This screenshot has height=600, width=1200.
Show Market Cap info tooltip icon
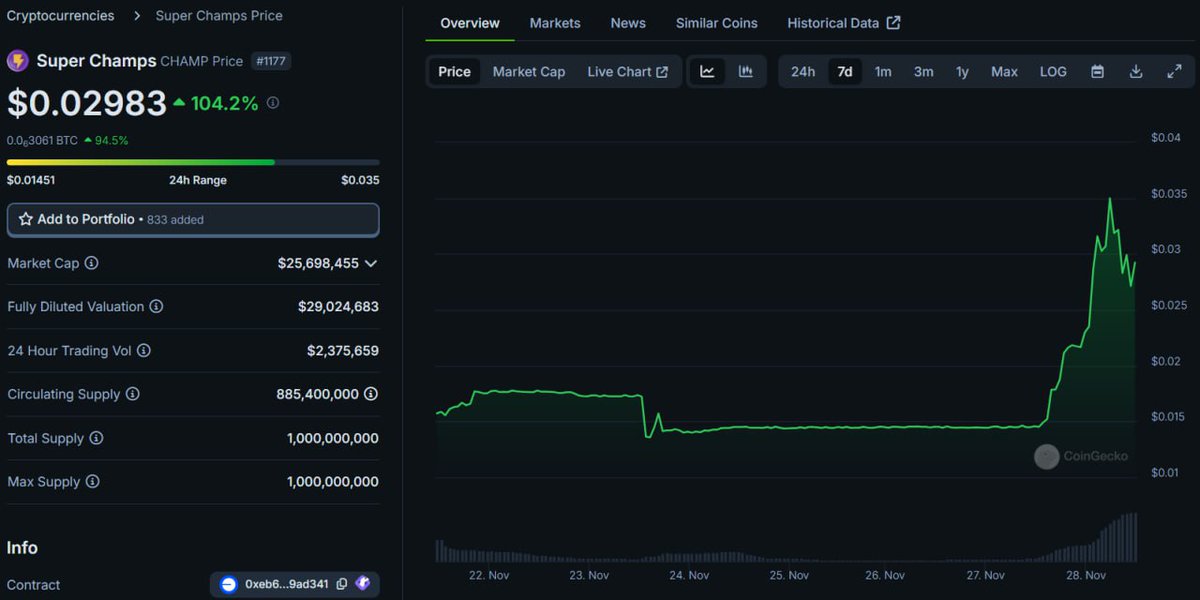coord(91,263)
